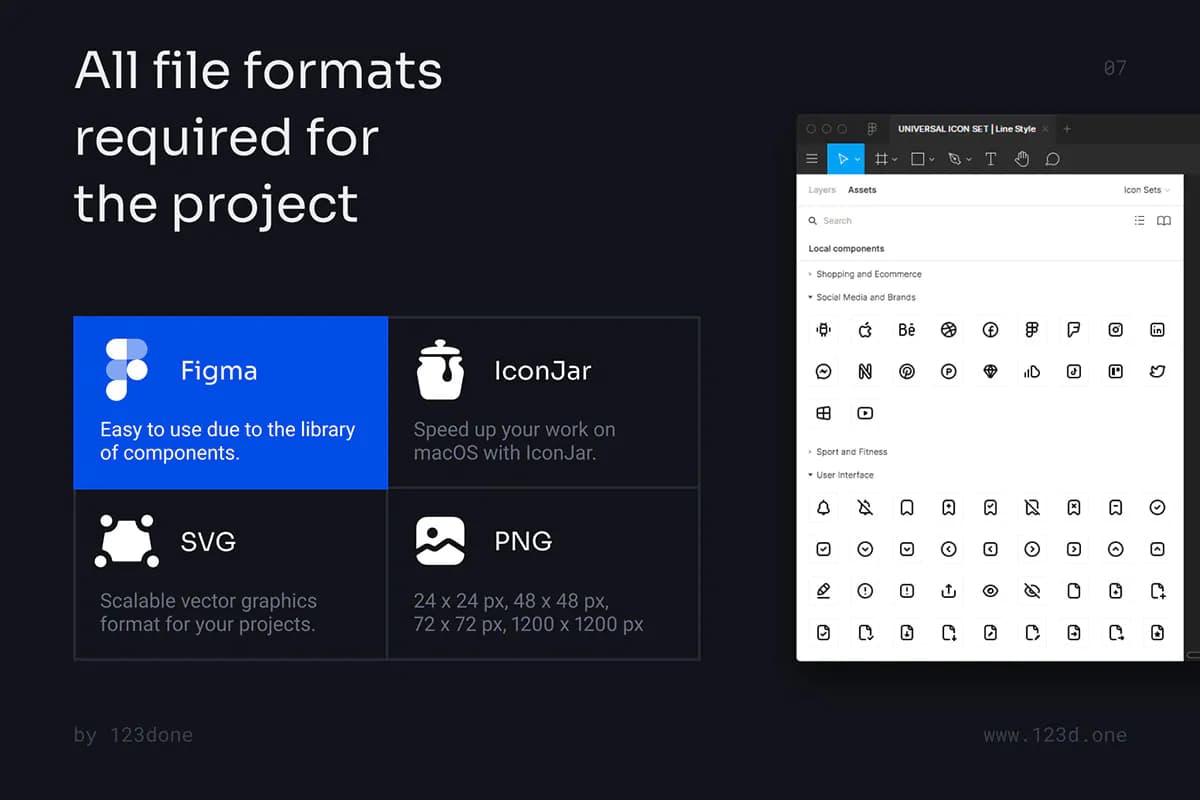Switch to the Layers tab
The height and width of the screenshot is (800, 1200).
pyautogui.click(x=822, y=190)
